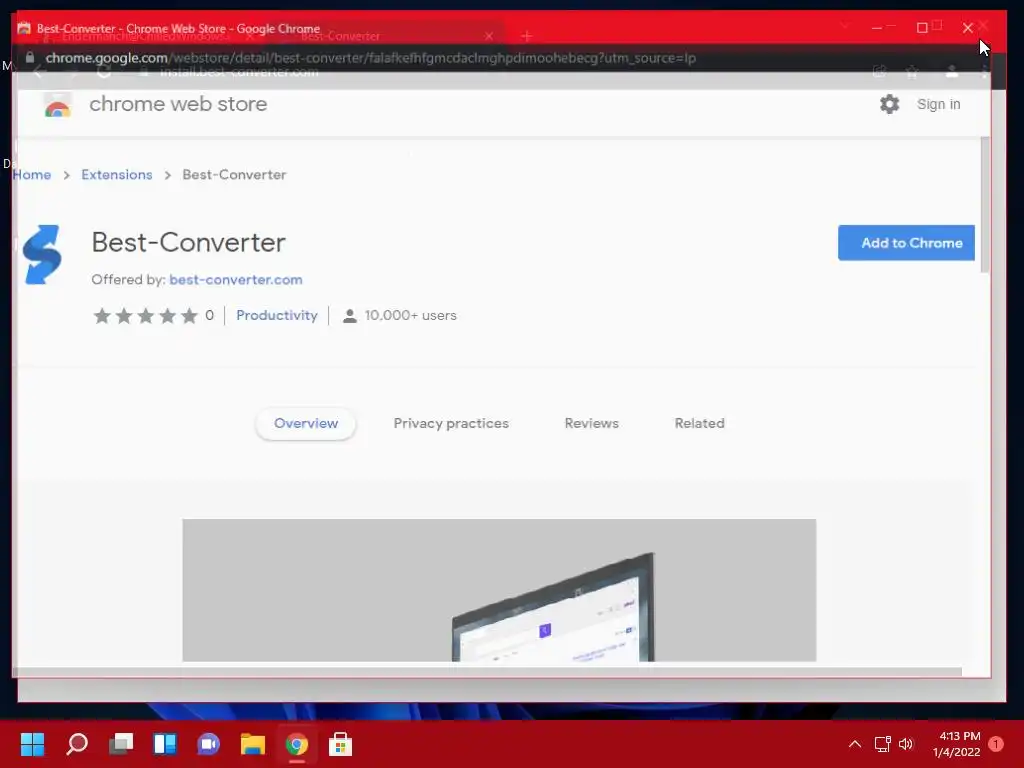Click the Best-Converter extension logo icon
The width and height of the screenshot is (1024, 768).
tap(42, 255)
